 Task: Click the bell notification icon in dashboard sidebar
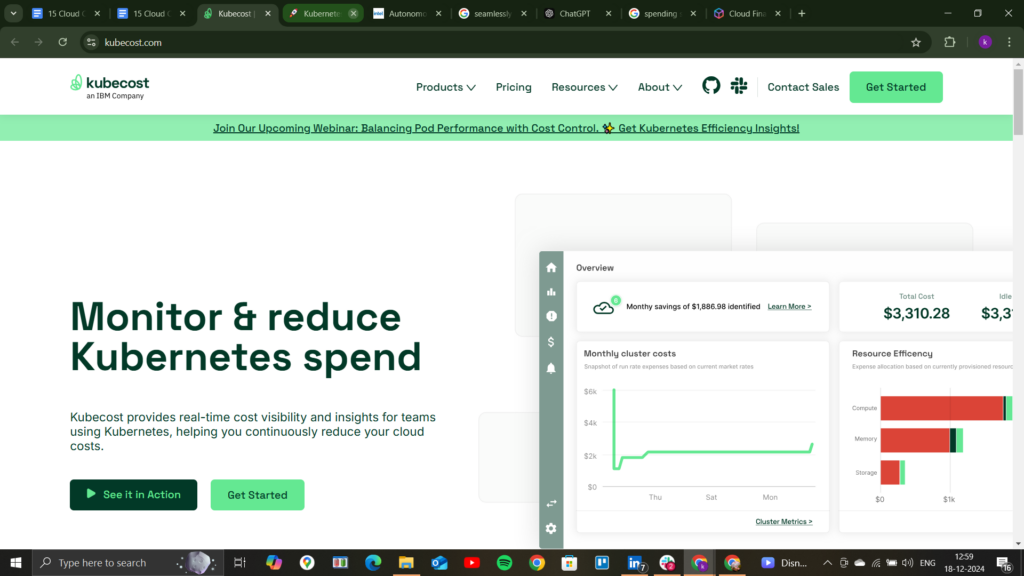tap(551, 368)
